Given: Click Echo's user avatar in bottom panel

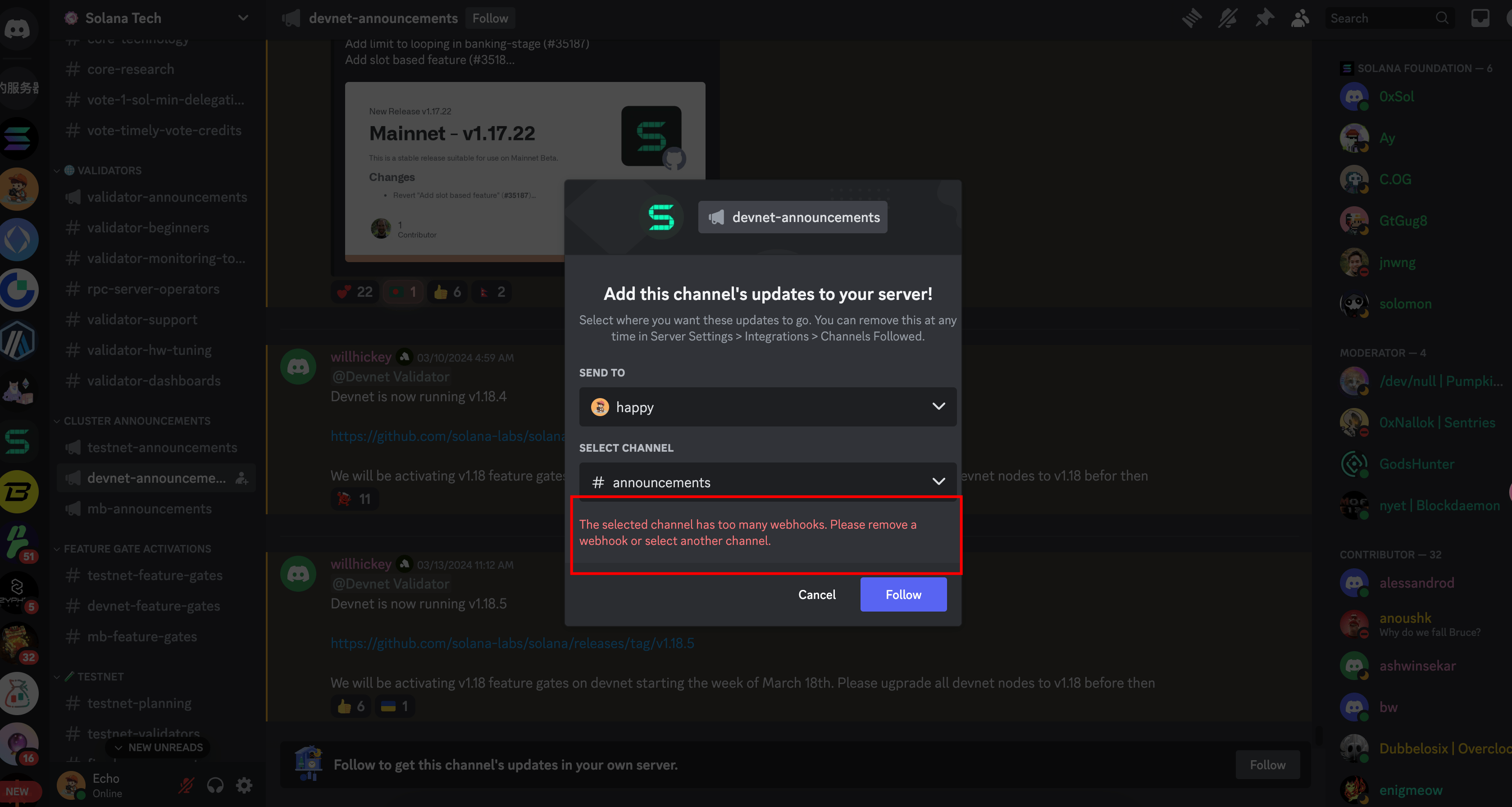Looking at the screenshot, I should click(72, 785).
